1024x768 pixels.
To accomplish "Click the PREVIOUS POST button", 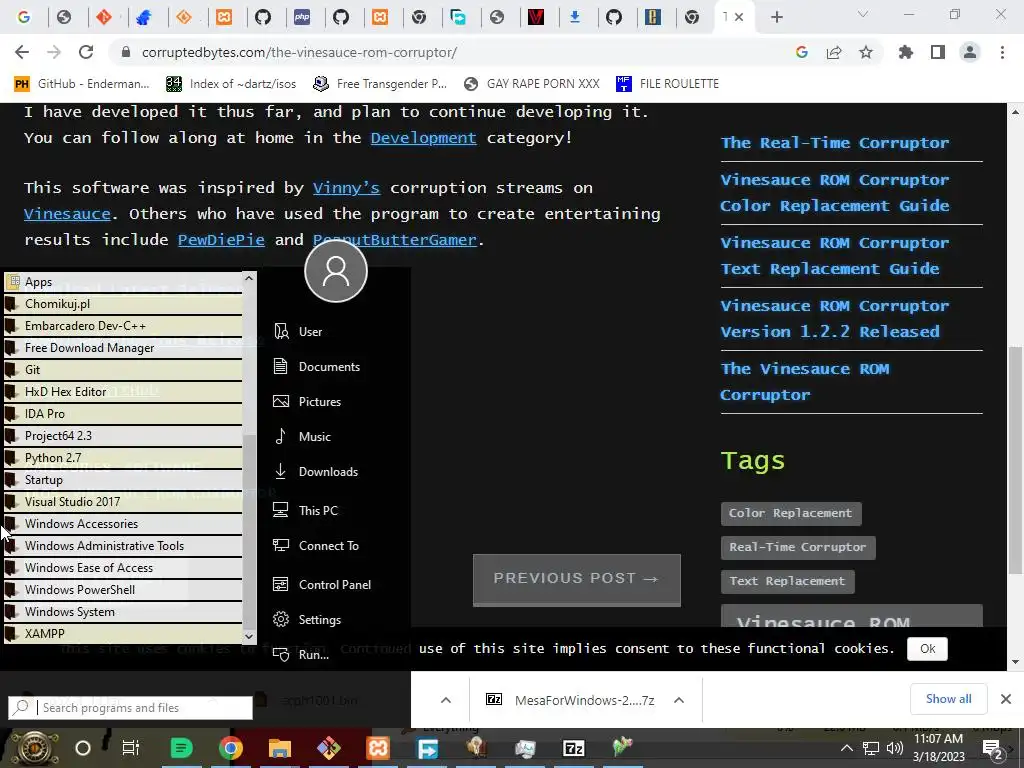I will (577, 580).
